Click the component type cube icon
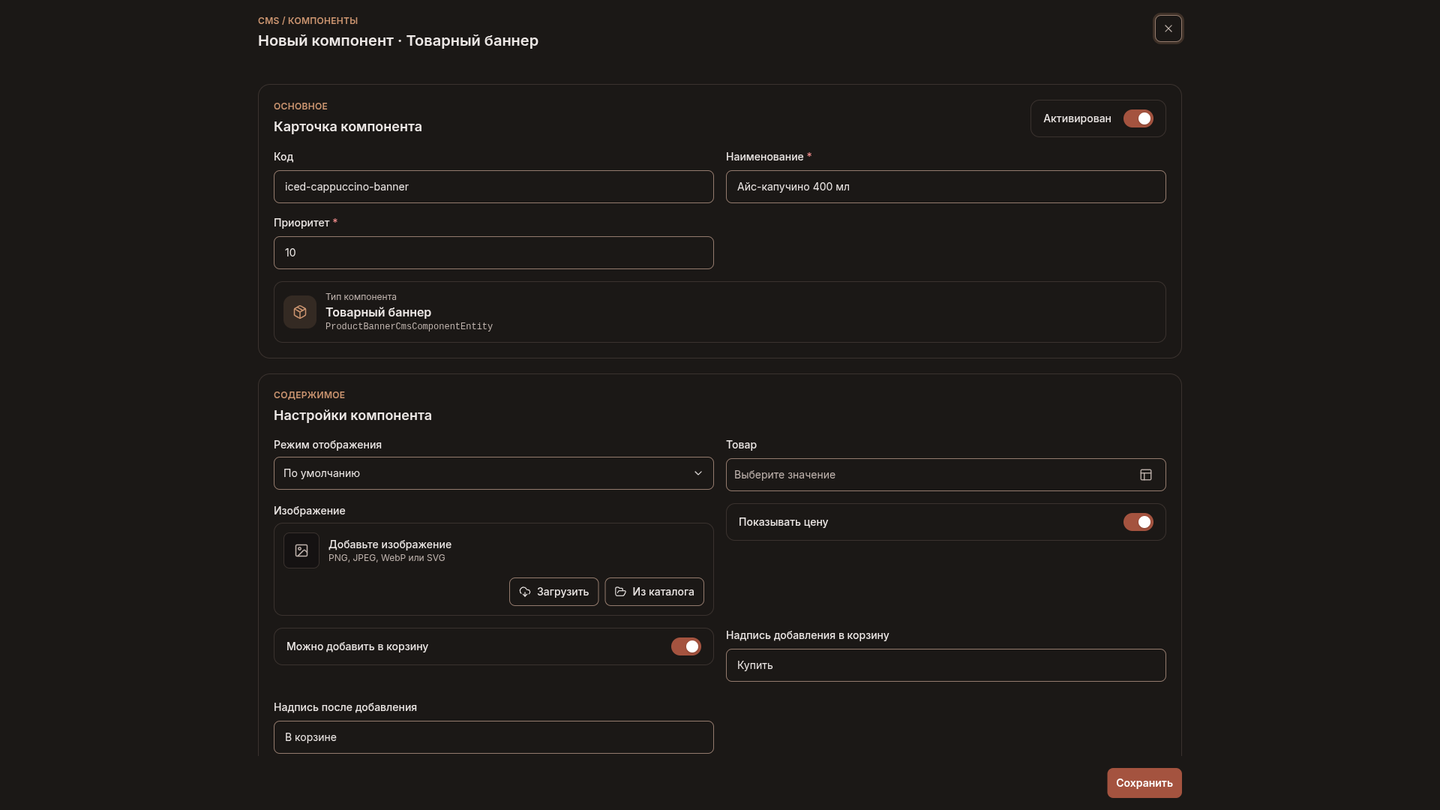This screenshot has height=810, width=1440. (x=300, y=312)
